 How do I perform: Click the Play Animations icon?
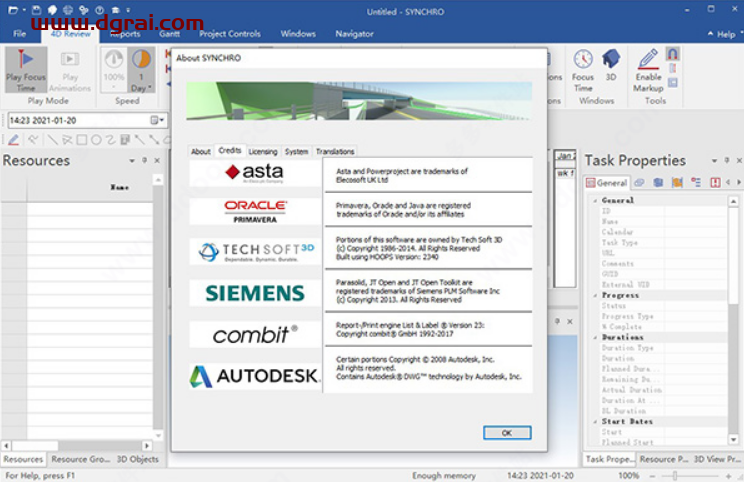point(70,69)
